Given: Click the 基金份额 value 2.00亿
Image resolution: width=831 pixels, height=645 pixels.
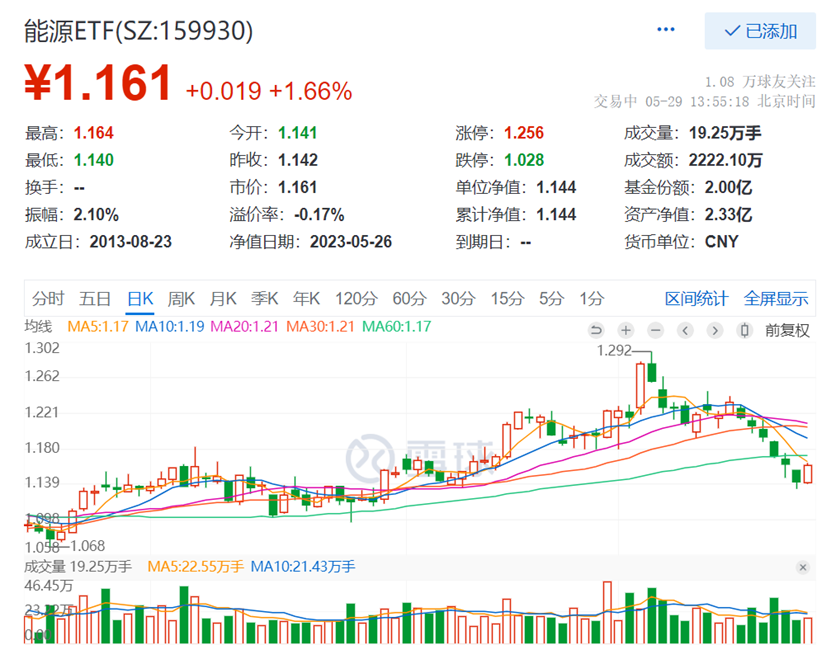Looking at the screenshot, I should (728, 188).
